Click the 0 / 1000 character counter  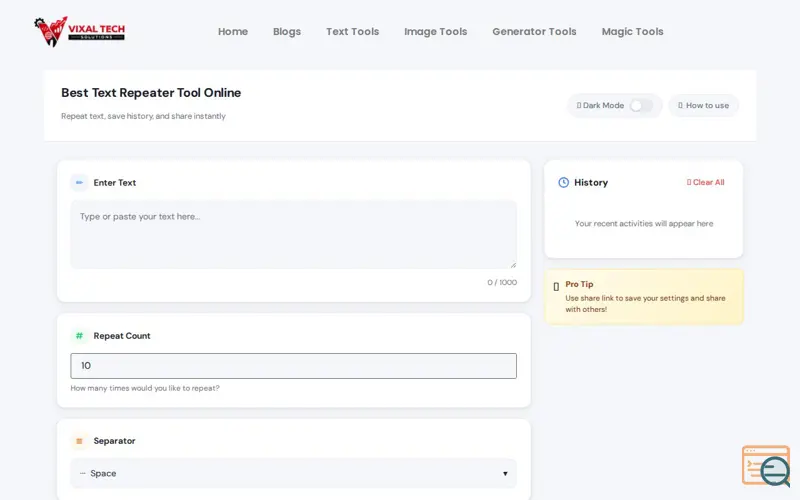tap(502, 282)
